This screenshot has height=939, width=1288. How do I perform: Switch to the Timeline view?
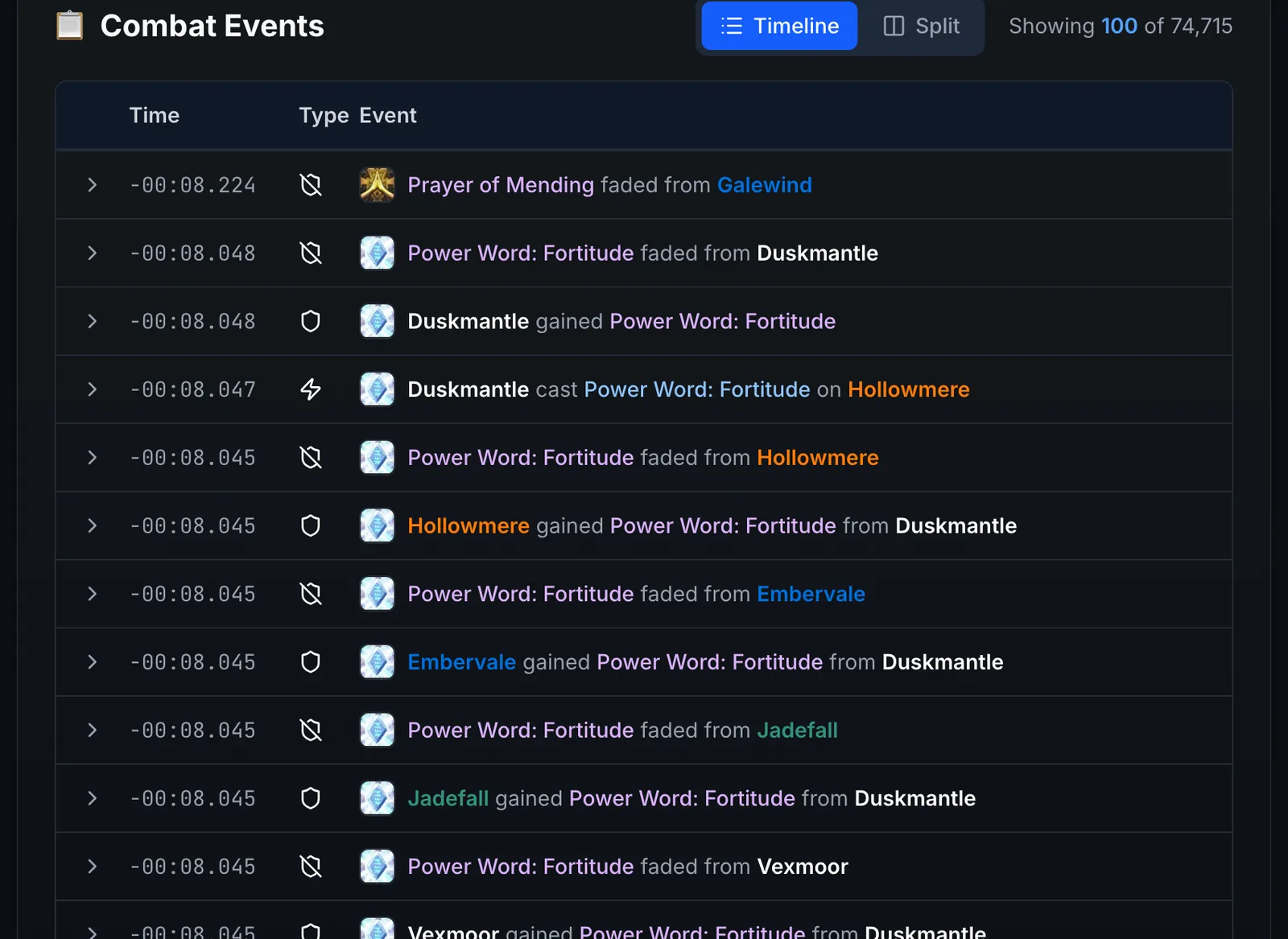[779, 26]
